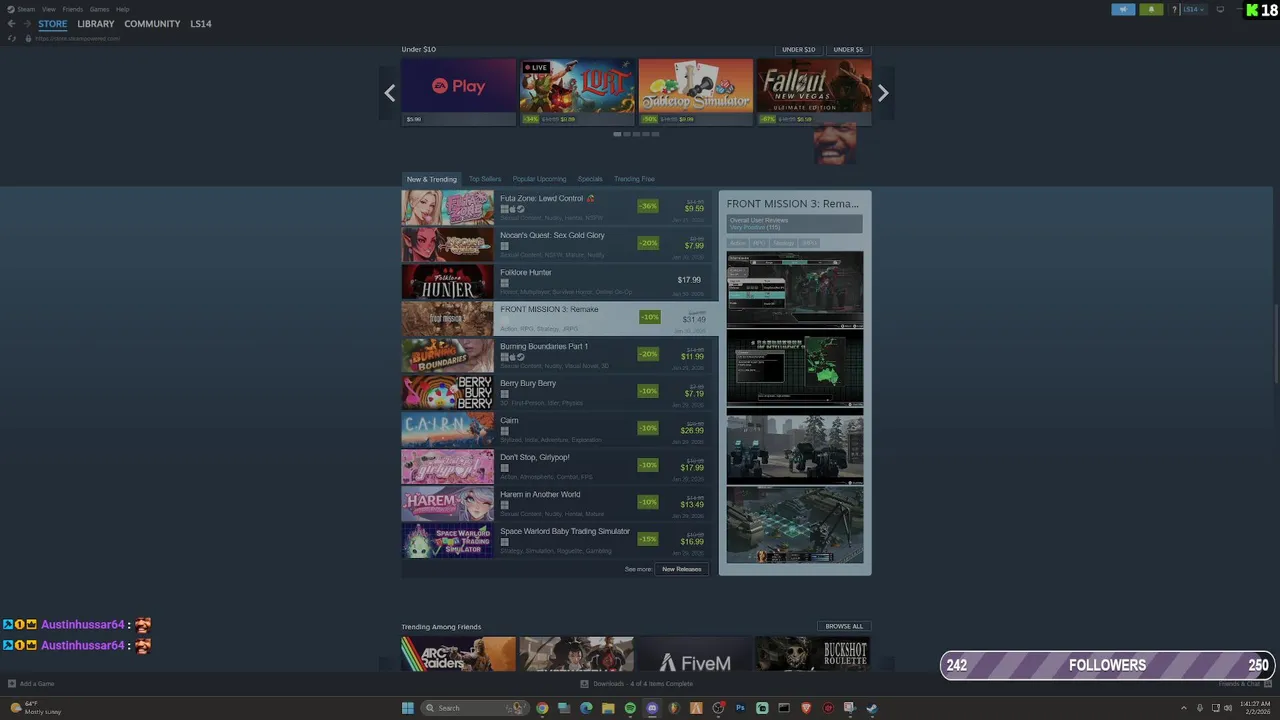The height and width of the screenshot is (720, 1280).
Task: Click Add a Game
Action: pos(31,684)
